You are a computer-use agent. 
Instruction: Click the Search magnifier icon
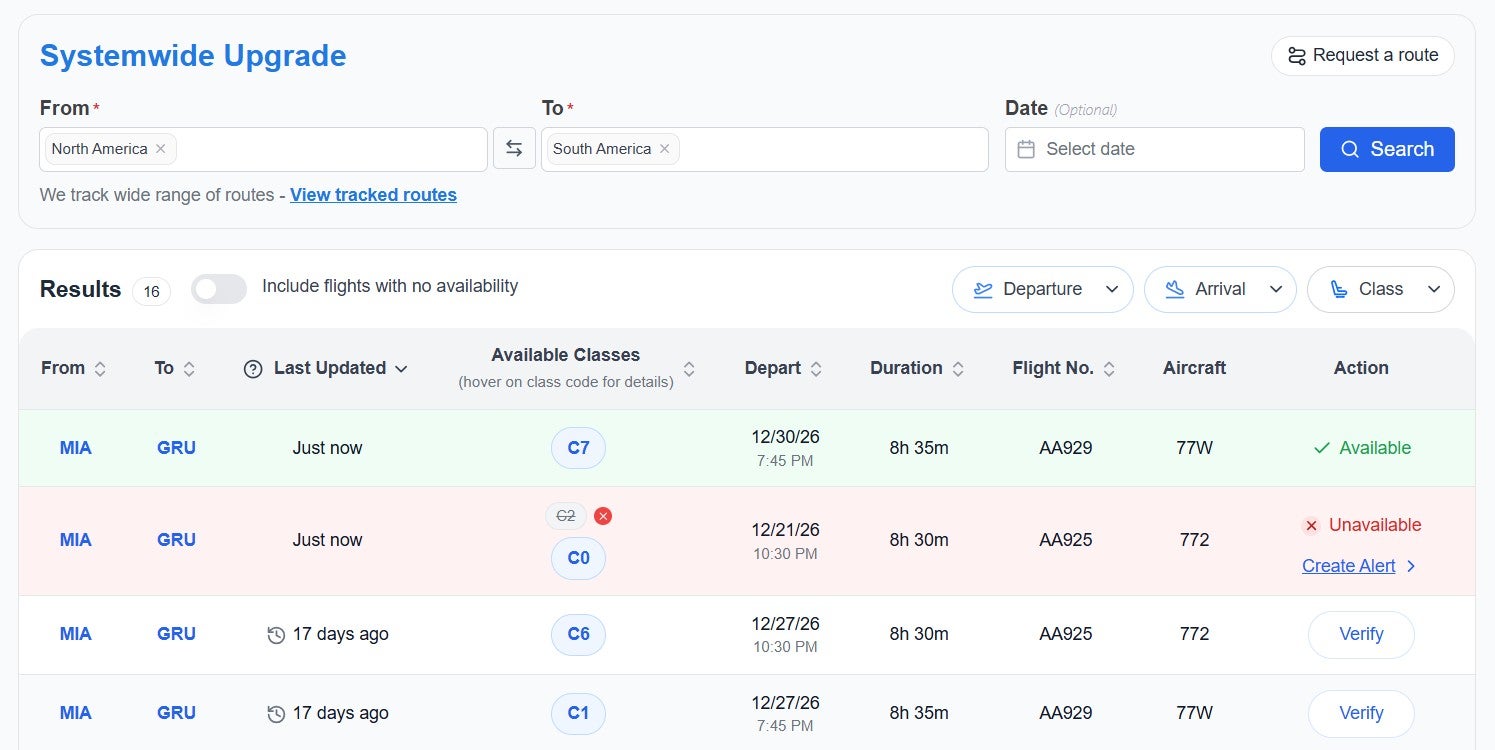pyautogui.click(x=1349, y=148)
